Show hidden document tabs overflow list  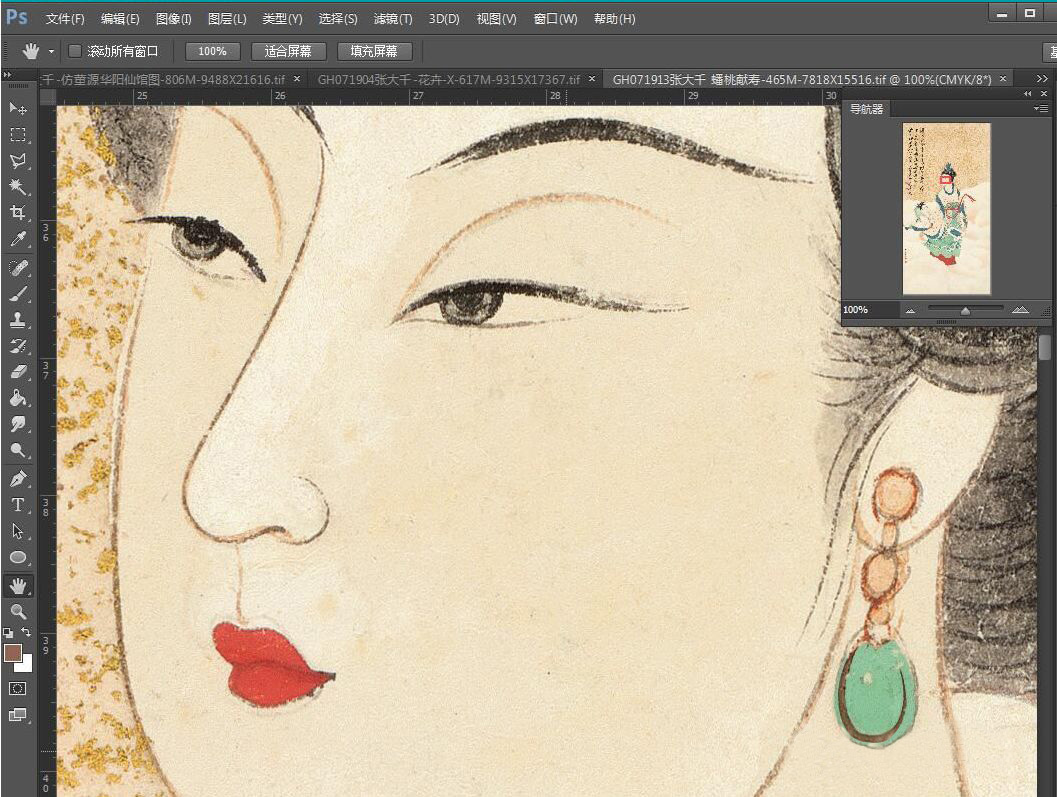pyautogui.click(x=1042, y=79)
